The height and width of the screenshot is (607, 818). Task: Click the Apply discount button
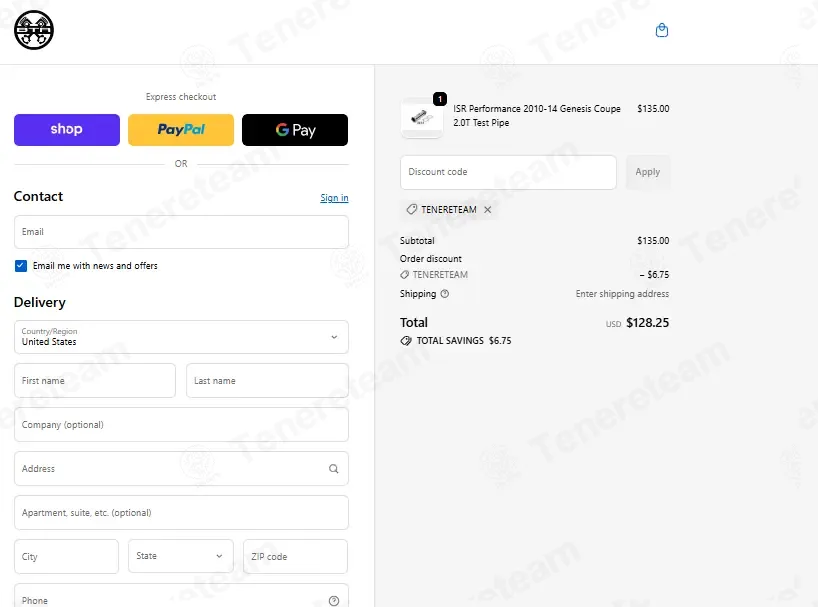[x=647, y=172]
